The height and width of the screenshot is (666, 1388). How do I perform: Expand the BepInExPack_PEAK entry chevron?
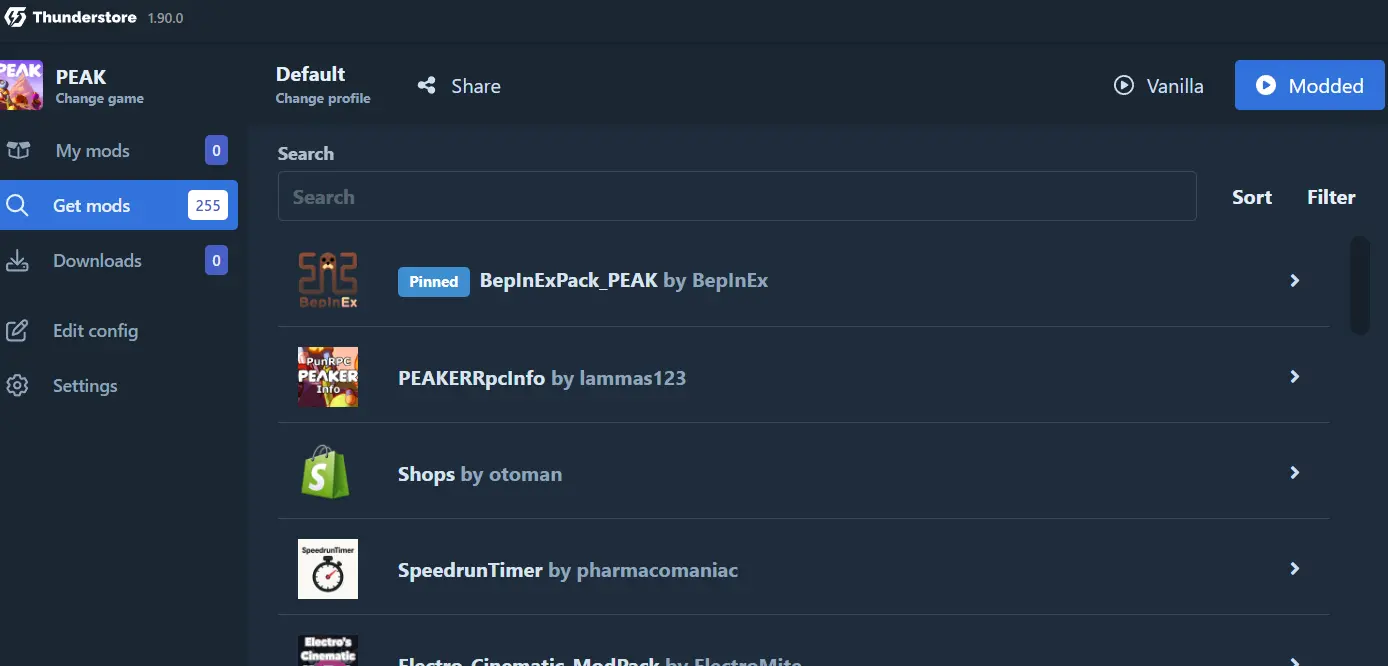pos(1295,281)
